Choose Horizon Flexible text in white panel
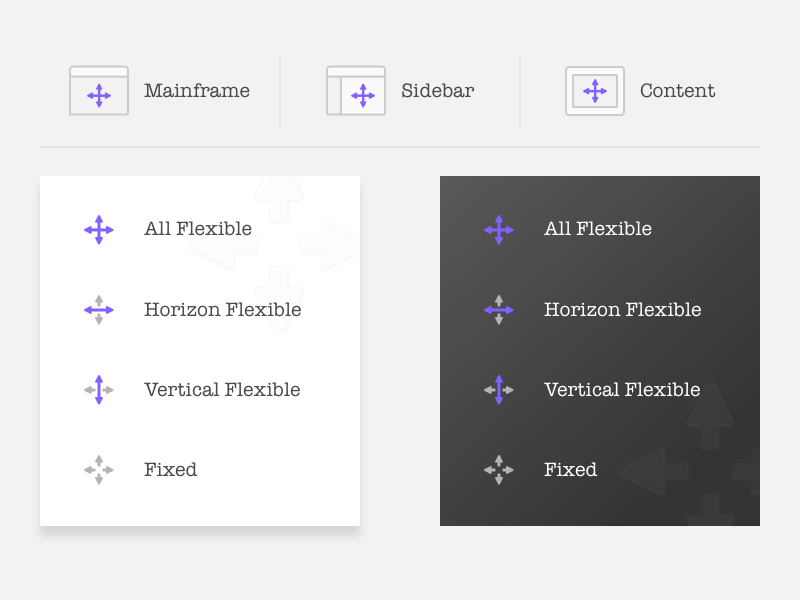The image size is (800, 600). click(x=223, y=310)
